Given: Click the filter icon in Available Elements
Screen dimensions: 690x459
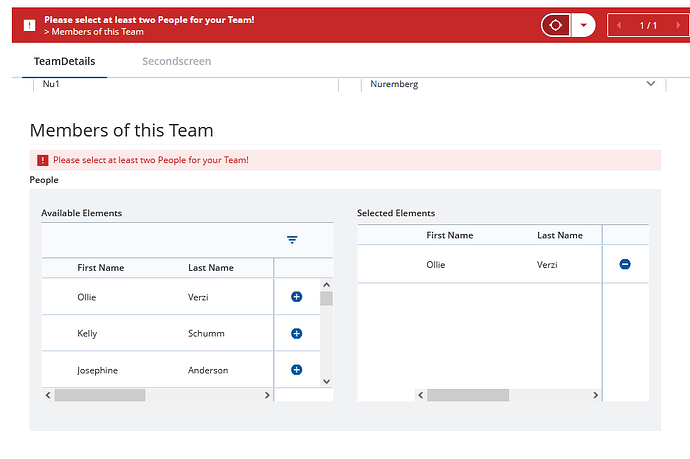Looking at the screenshot, I should coord(292,240).
